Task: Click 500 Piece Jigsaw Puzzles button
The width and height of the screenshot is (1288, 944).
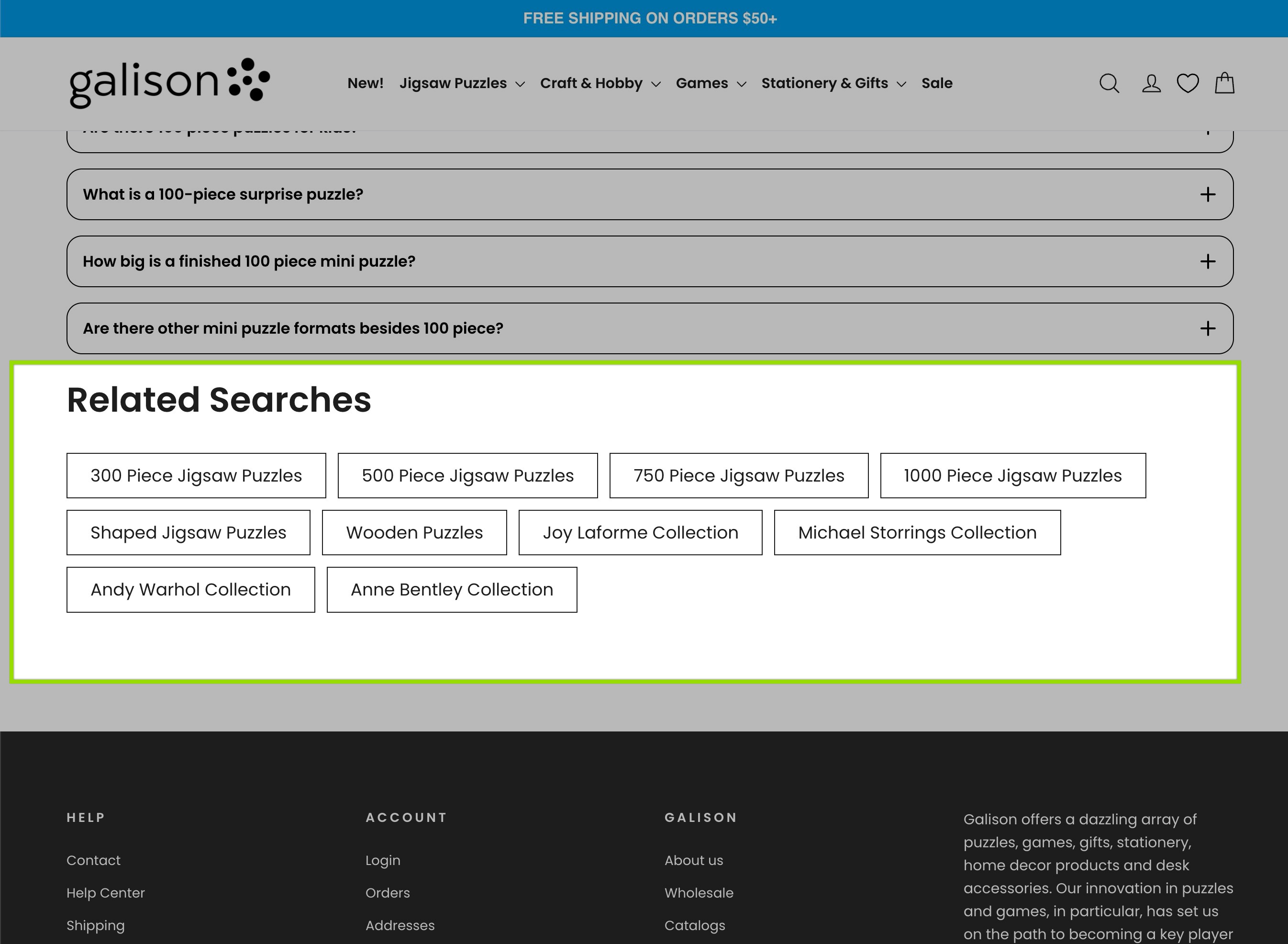Action: 467,475
